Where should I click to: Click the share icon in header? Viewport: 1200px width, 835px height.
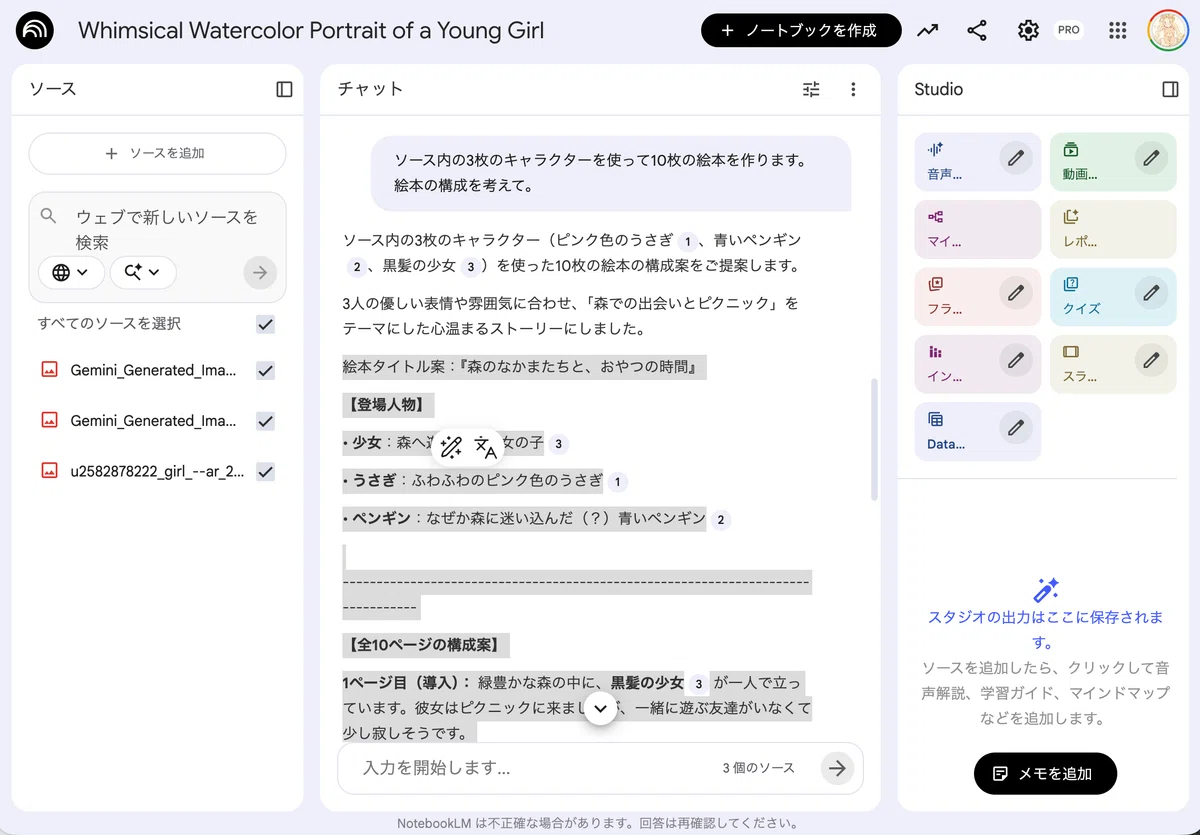coord(977,31)
